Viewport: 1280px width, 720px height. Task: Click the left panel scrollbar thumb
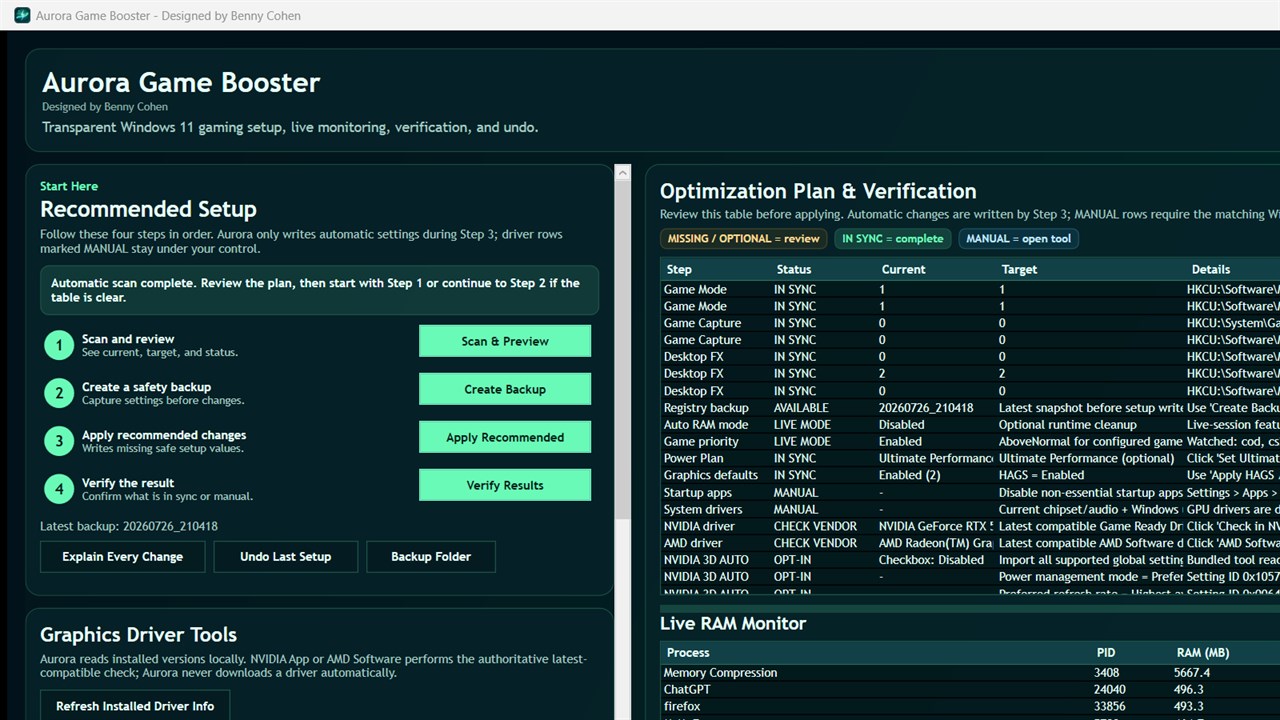(x=622, y=350)
